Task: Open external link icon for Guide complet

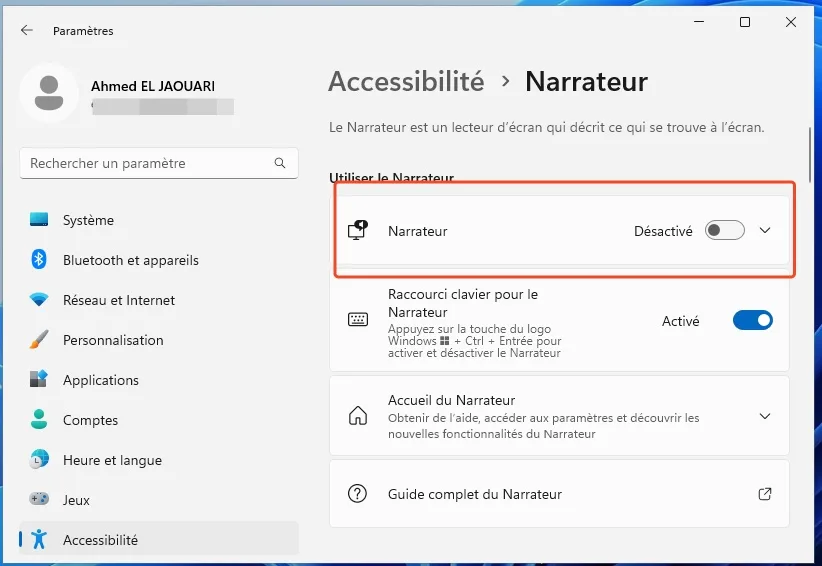Action: point(765,494)
